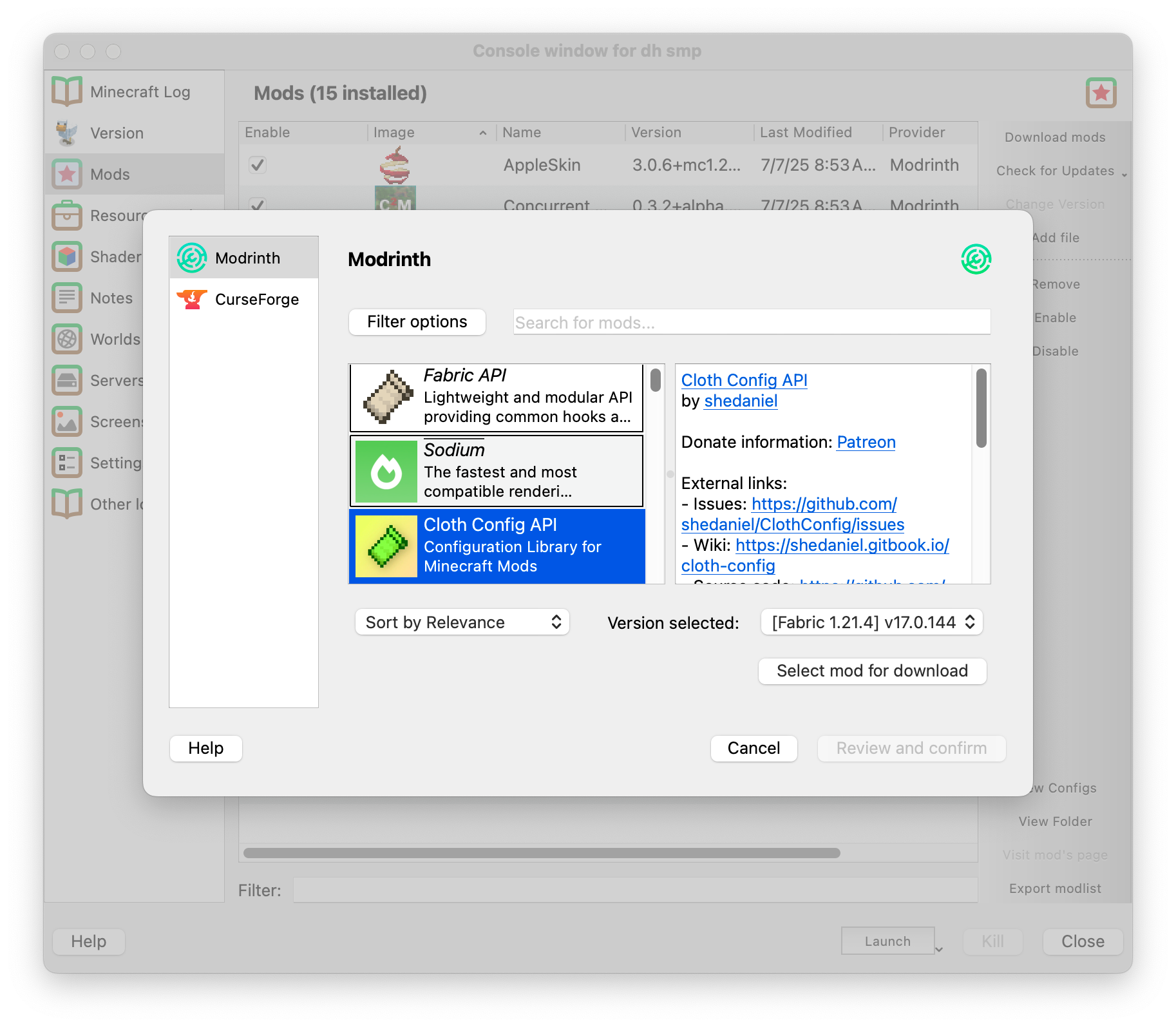Click the Search for mods field
The image size is (1176, 1027).
click(x=752, y=322)
